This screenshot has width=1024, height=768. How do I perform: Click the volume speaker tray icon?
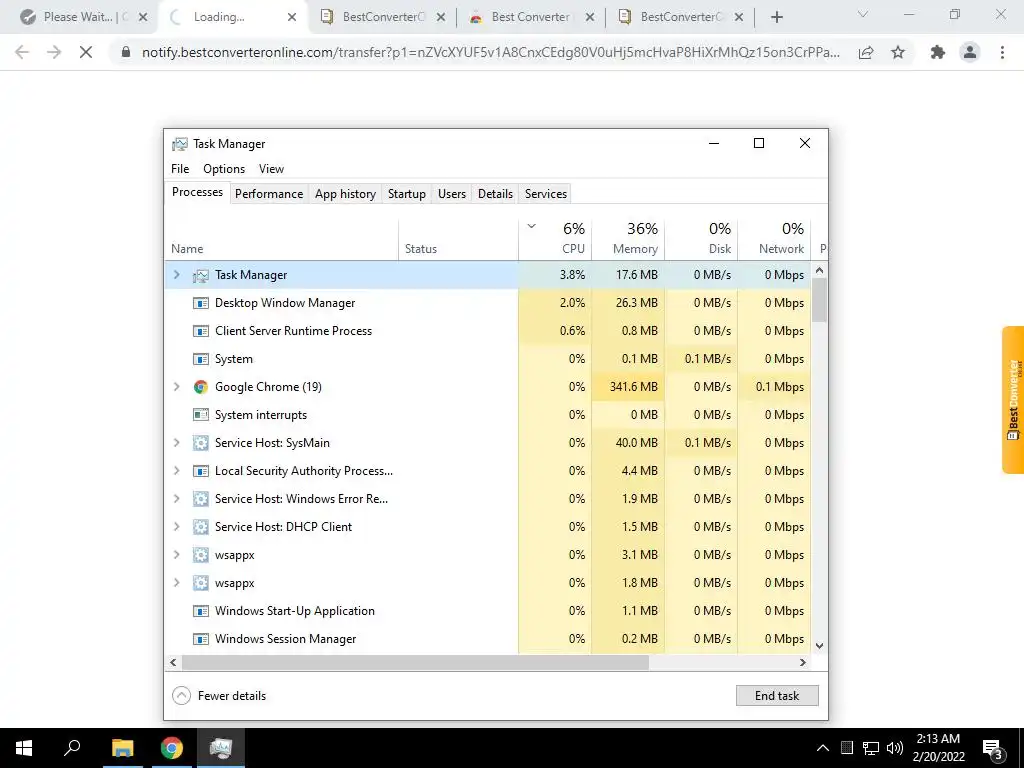(x=895, y=748)
